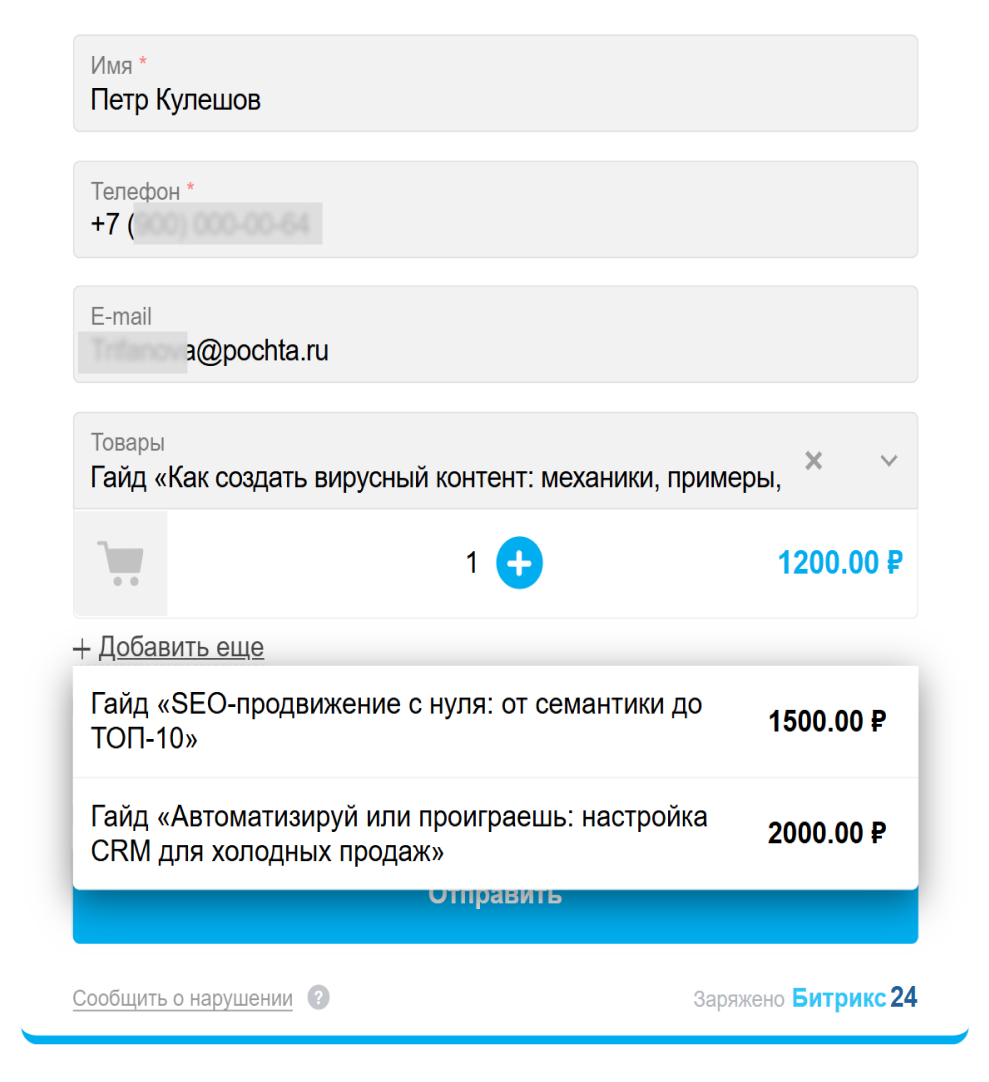This screenshot has width=989, height=1082.
Task: Focus the E-mail input field
Action: [496, 335]
